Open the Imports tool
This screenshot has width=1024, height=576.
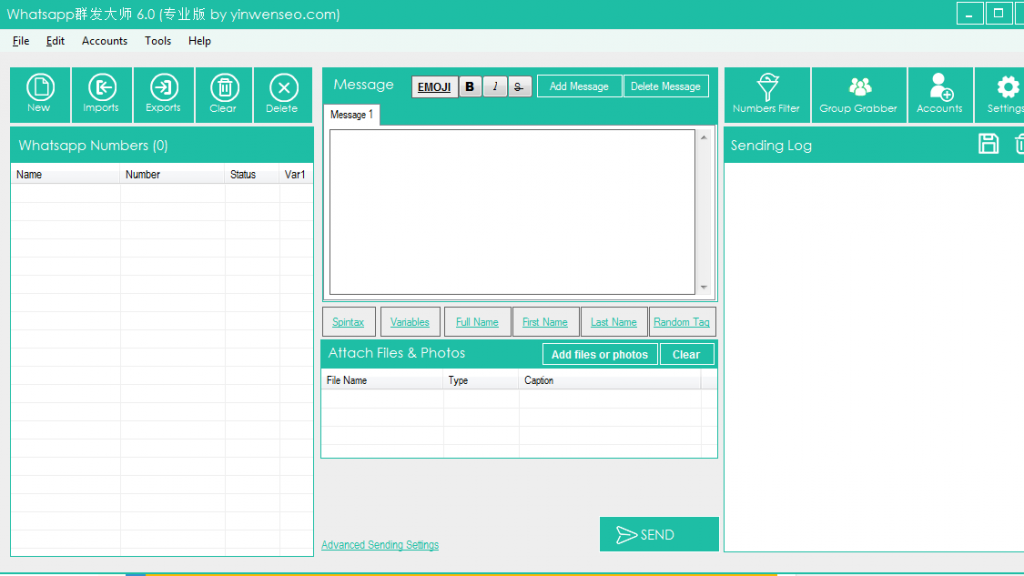point(101,95)
